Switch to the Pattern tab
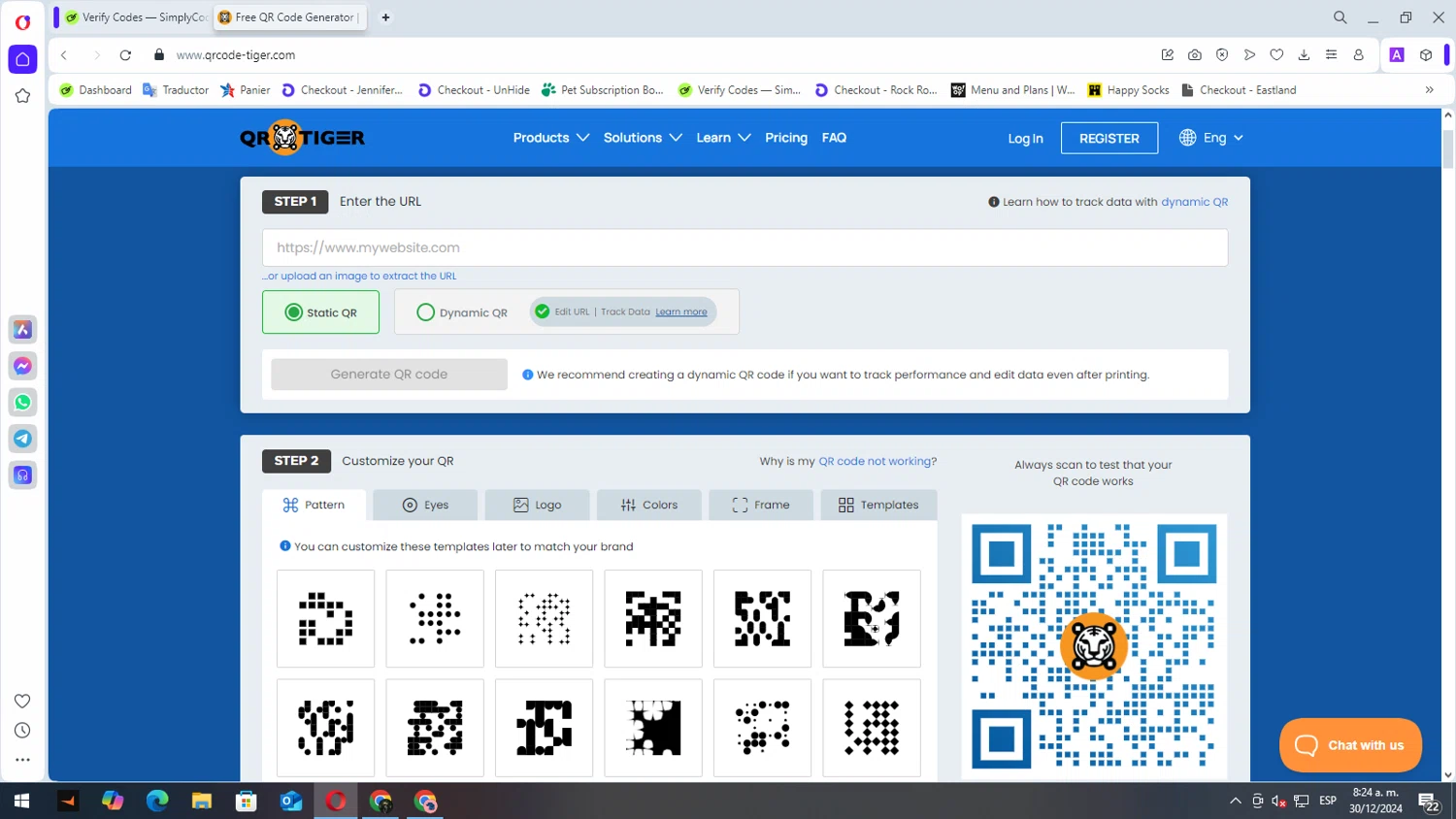The image size is (1456, 819). 314,505
